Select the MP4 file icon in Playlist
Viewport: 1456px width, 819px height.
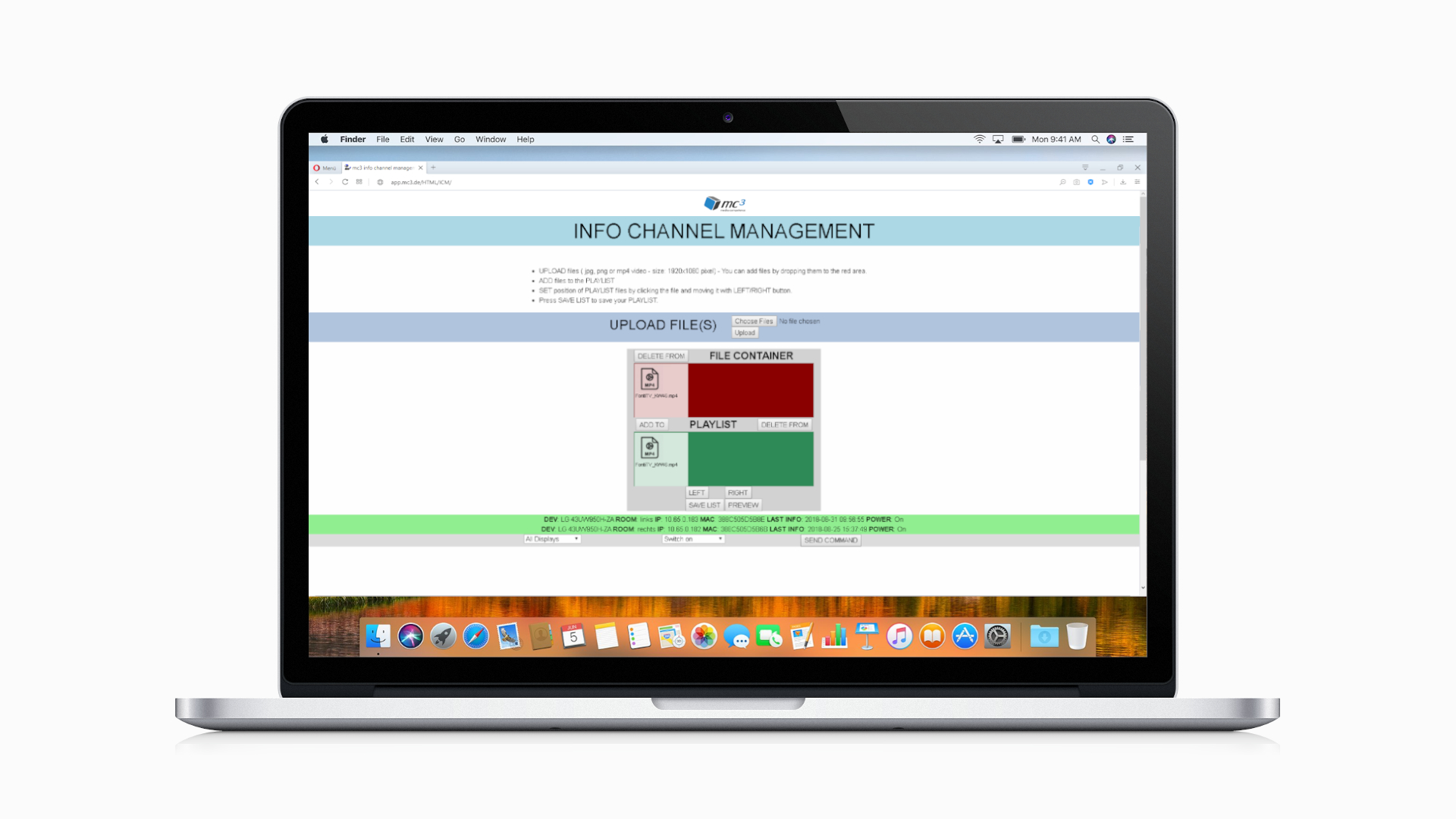650,447
